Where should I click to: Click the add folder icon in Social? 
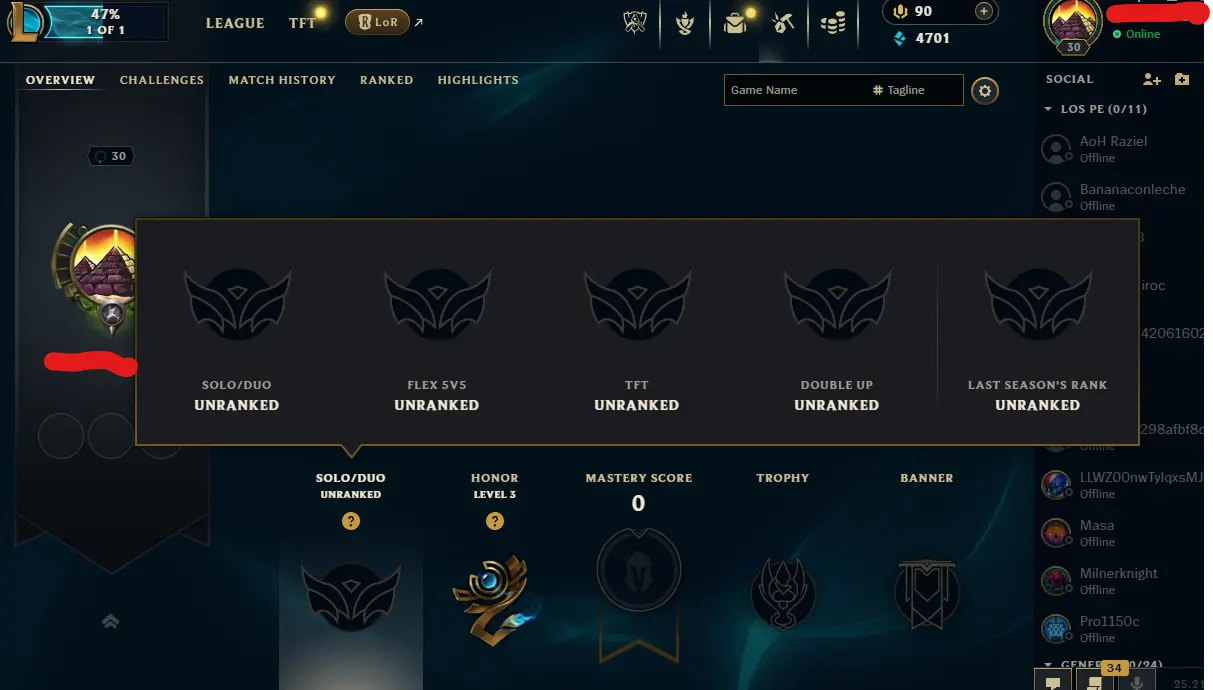click(1182, 79)
